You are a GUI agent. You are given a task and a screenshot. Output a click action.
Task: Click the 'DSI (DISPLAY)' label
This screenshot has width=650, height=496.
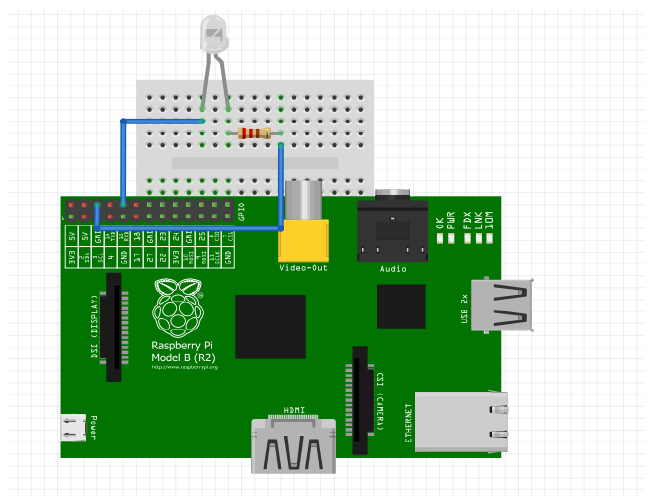[x=95, y=327]
